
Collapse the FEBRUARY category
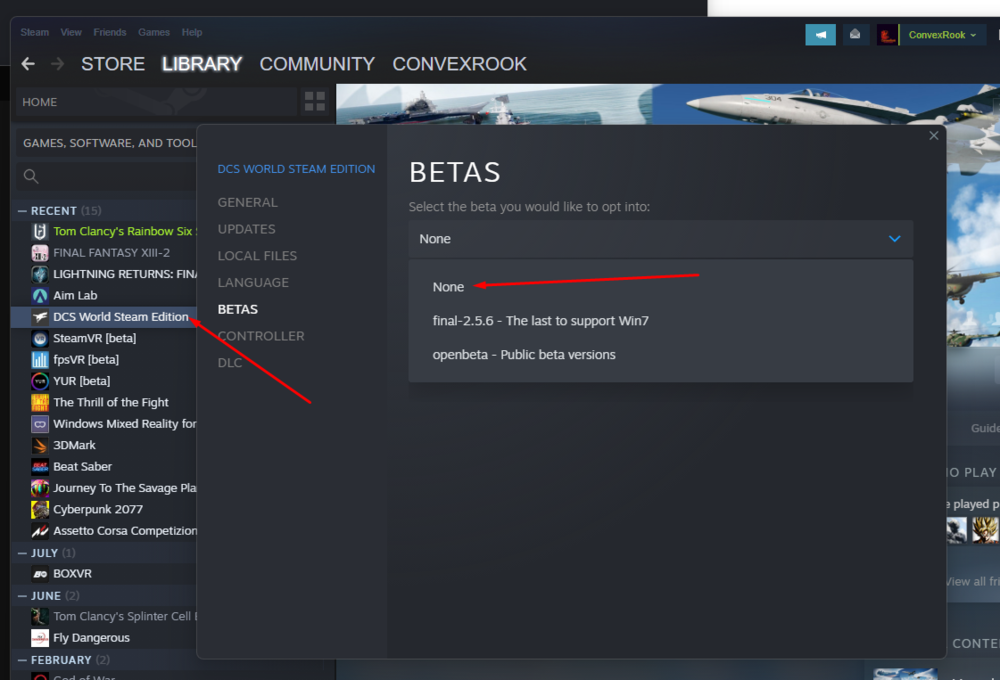pos(22,660)
